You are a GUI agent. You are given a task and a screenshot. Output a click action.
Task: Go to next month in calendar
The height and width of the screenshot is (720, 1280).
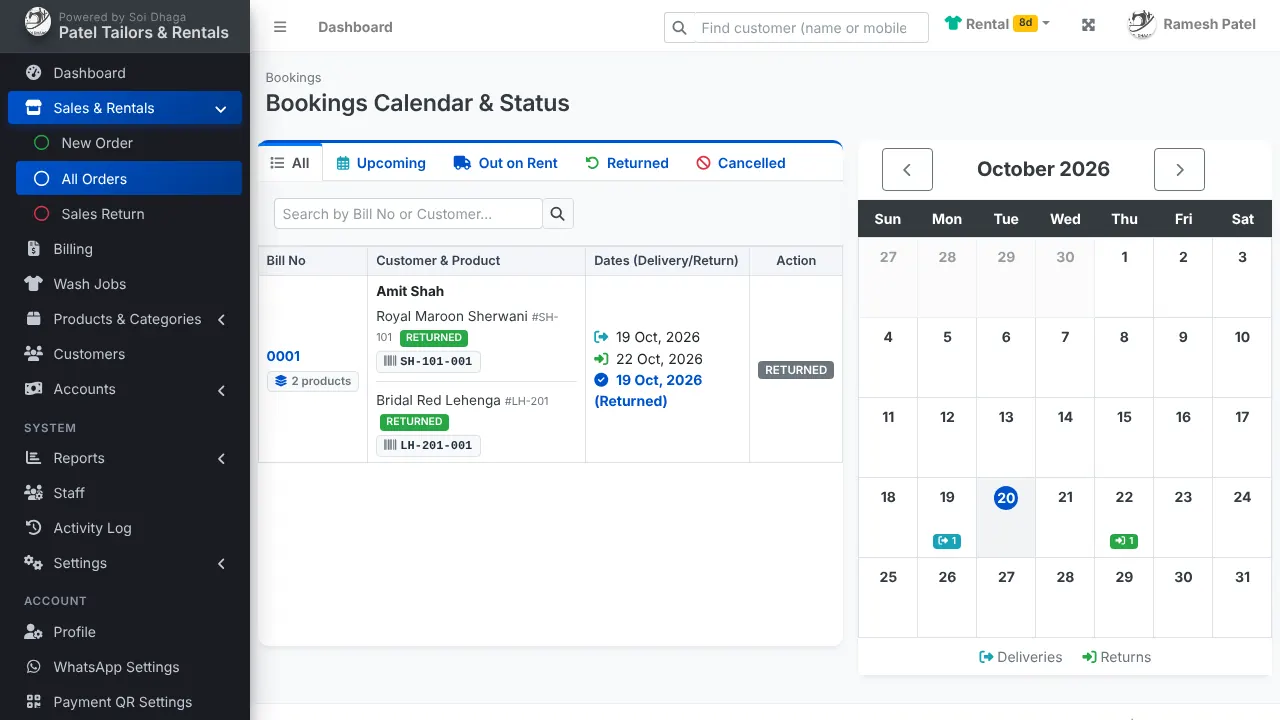click(x=1179, y=170)
